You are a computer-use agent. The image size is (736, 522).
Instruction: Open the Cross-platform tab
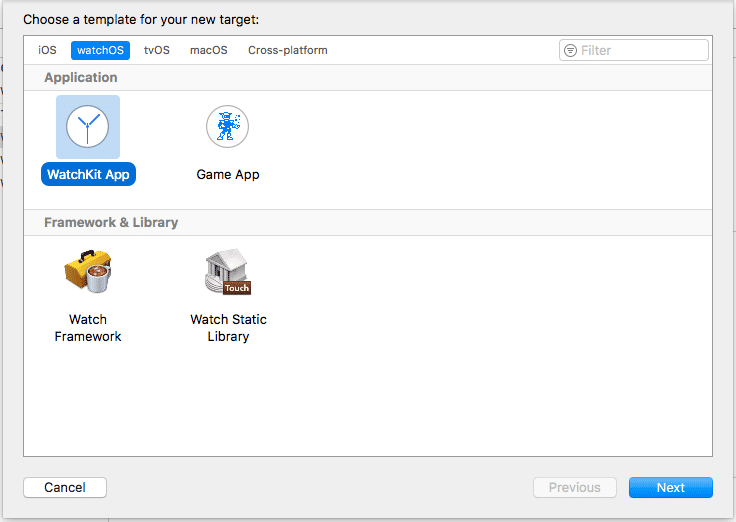point(288,50)
